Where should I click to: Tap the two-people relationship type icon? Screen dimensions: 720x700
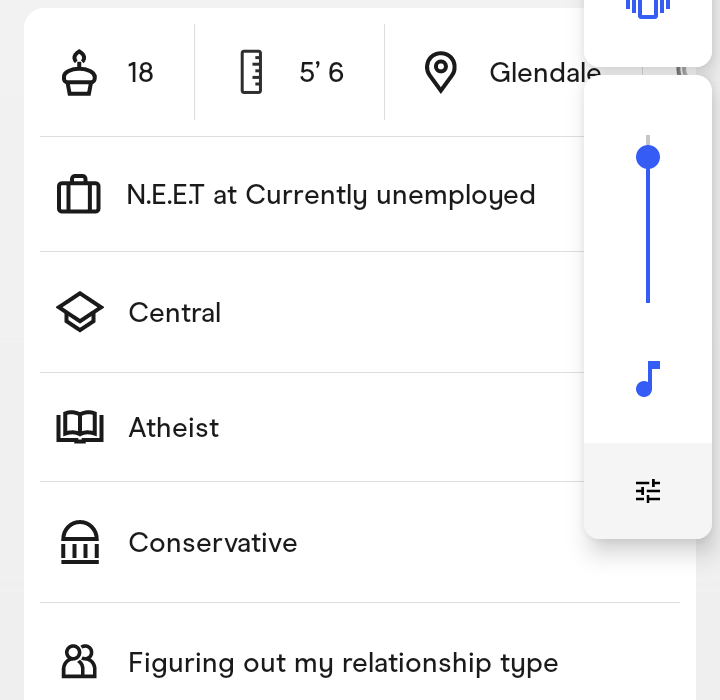pyautogui.click(x=79, y=662)
